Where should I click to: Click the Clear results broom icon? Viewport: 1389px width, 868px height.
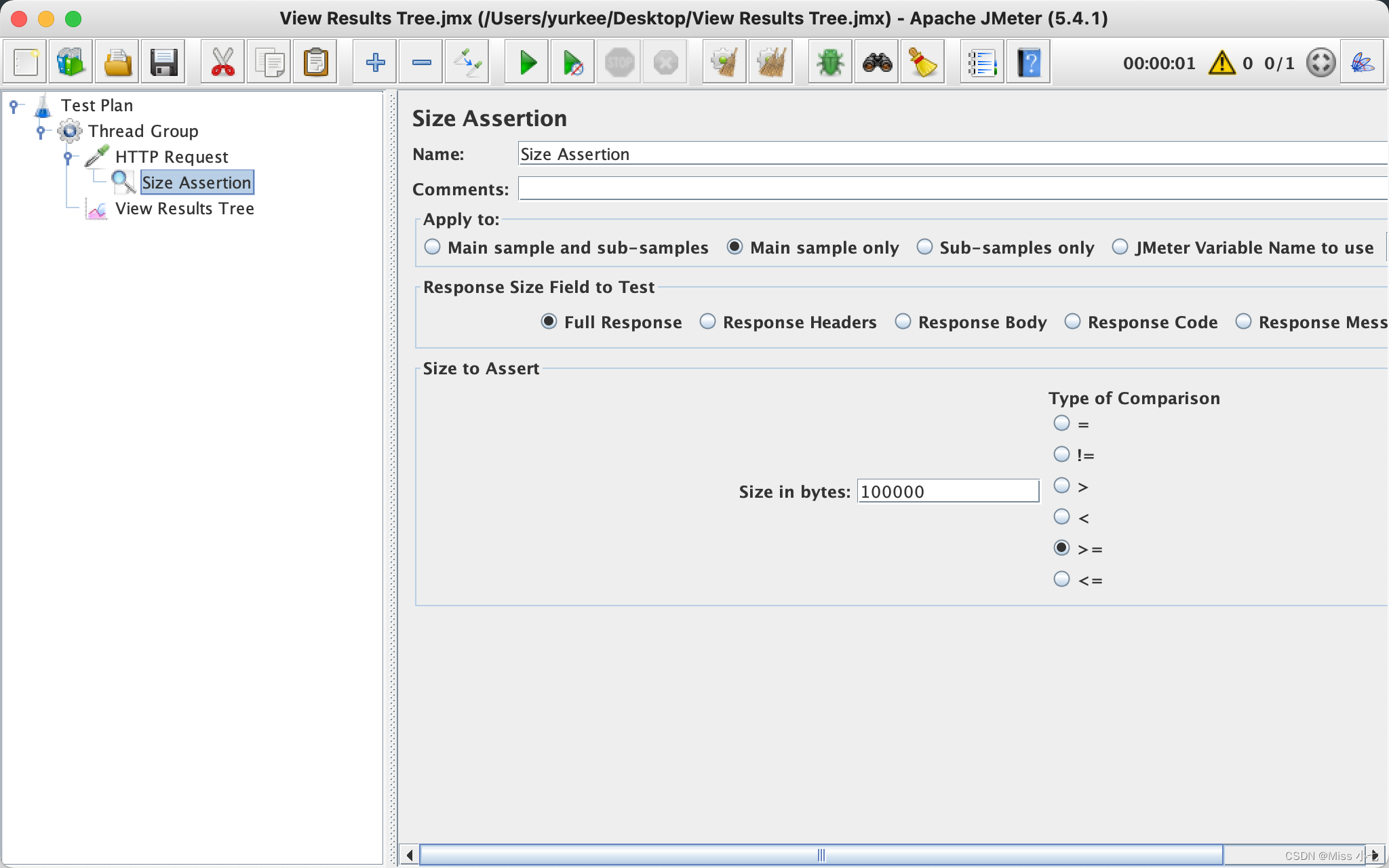725,62
